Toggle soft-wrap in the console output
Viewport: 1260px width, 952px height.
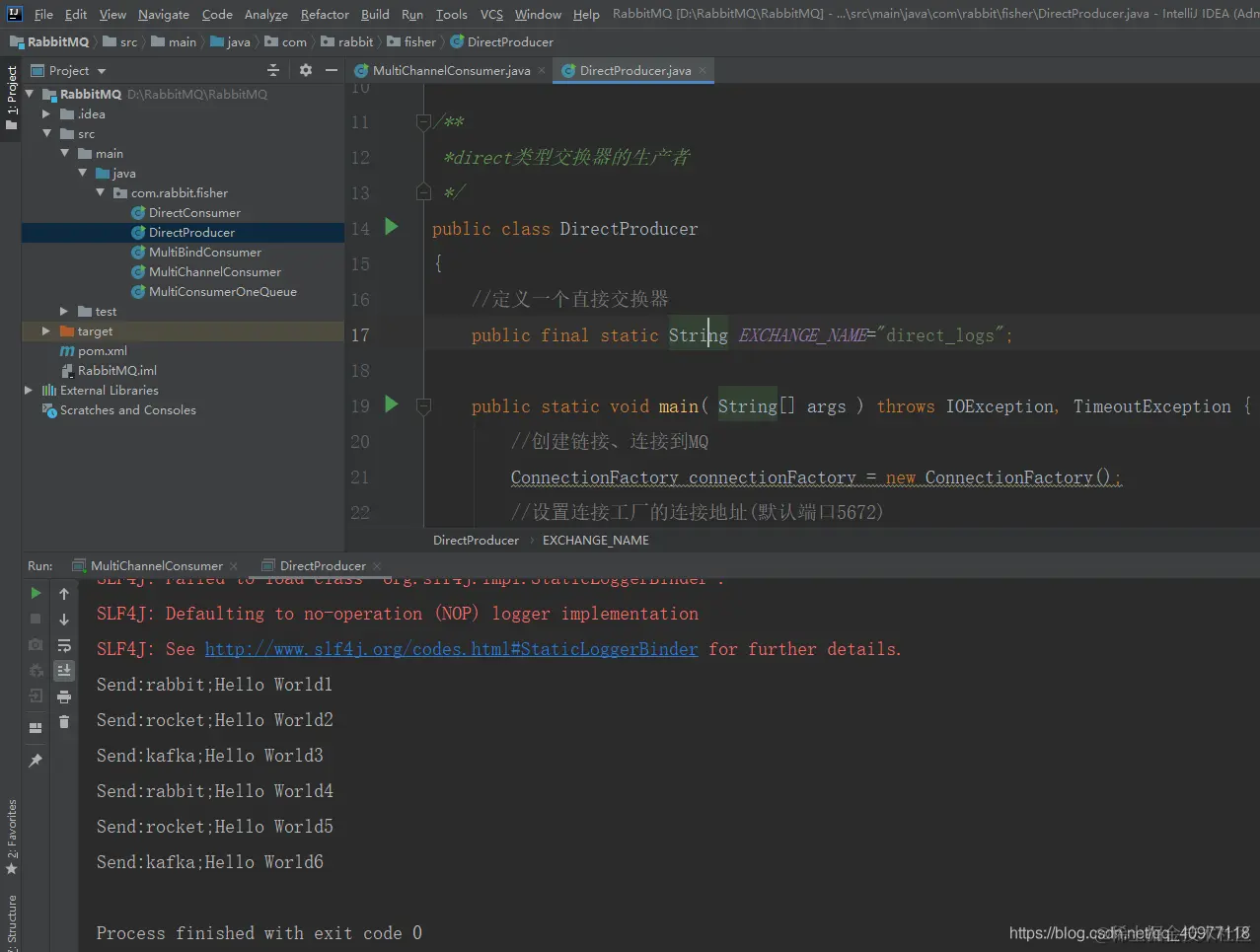[x=64, y=645]
